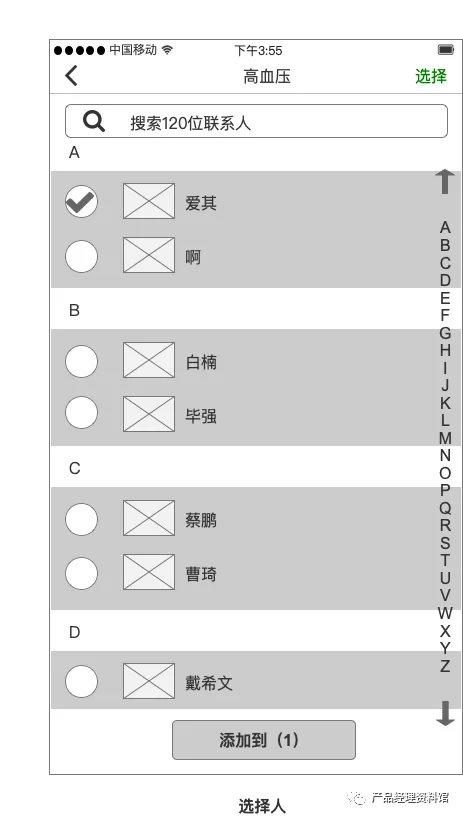
Task: Uncheck the selected contact 爱其
Action: click(x=81, y=201)
